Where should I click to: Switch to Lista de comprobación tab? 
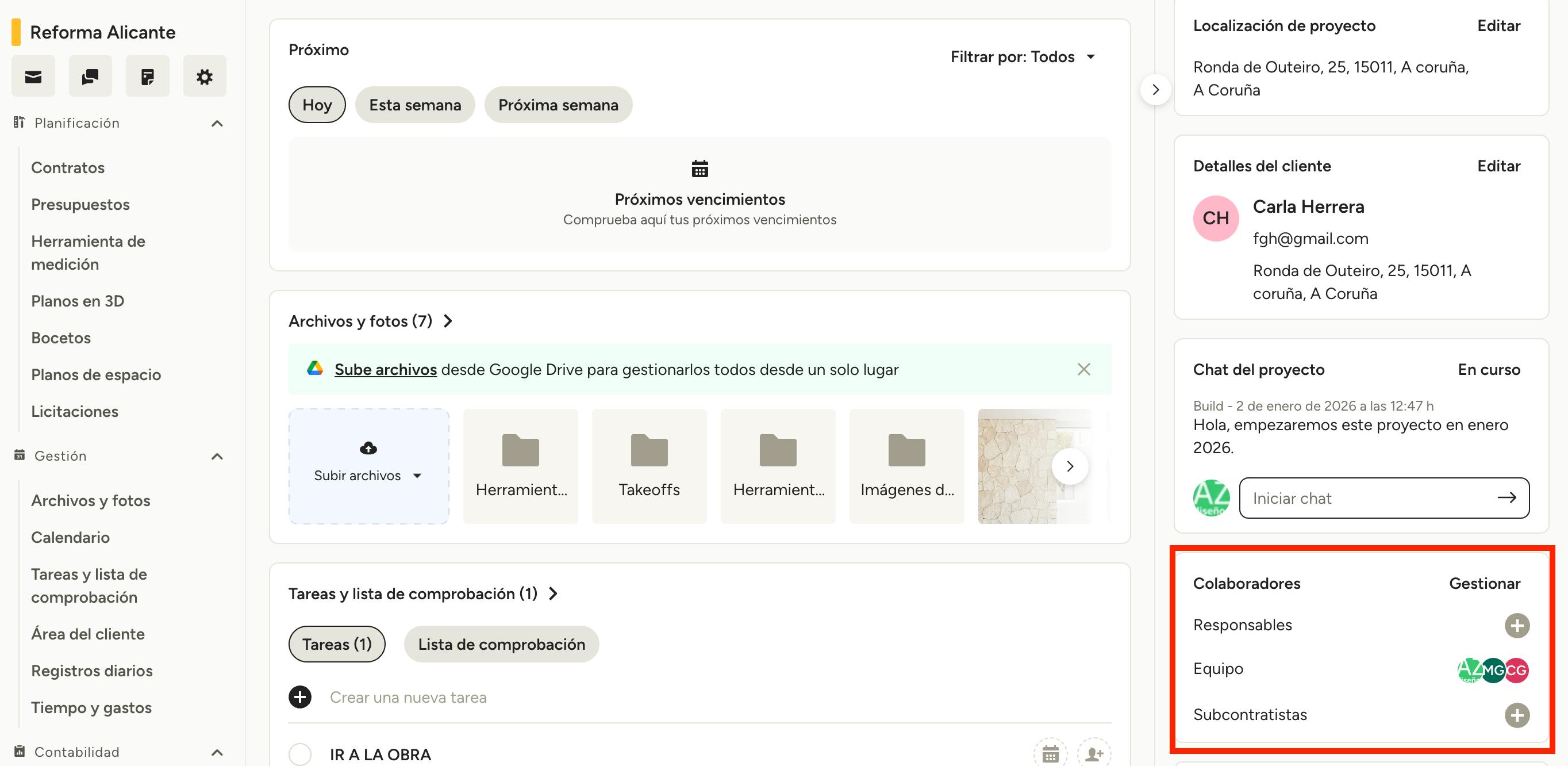click(502, 644)
